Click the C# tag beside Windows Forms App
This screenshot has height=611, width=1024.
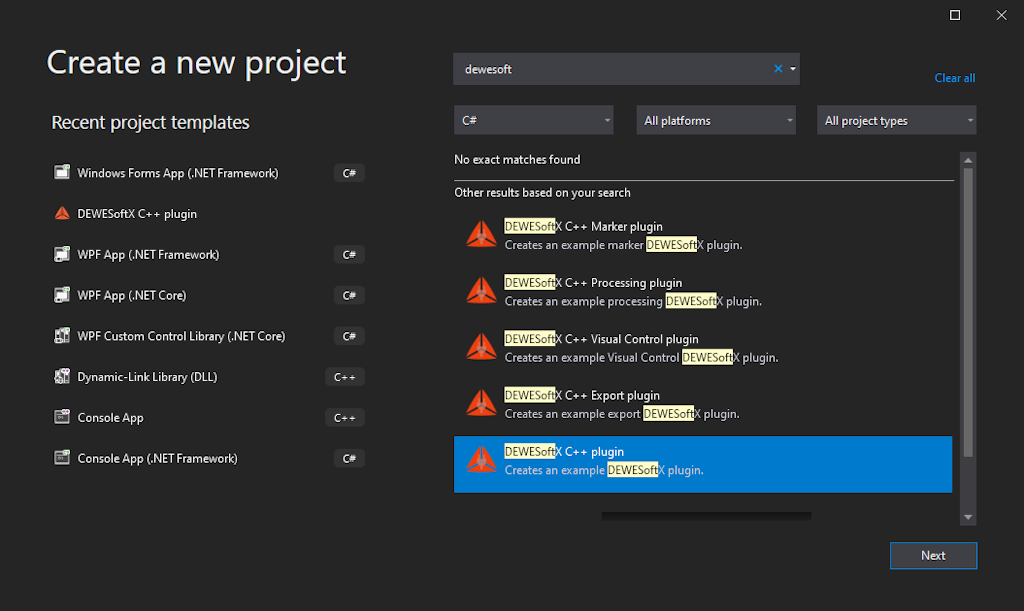pyautogui.click(x=349, y=173)
